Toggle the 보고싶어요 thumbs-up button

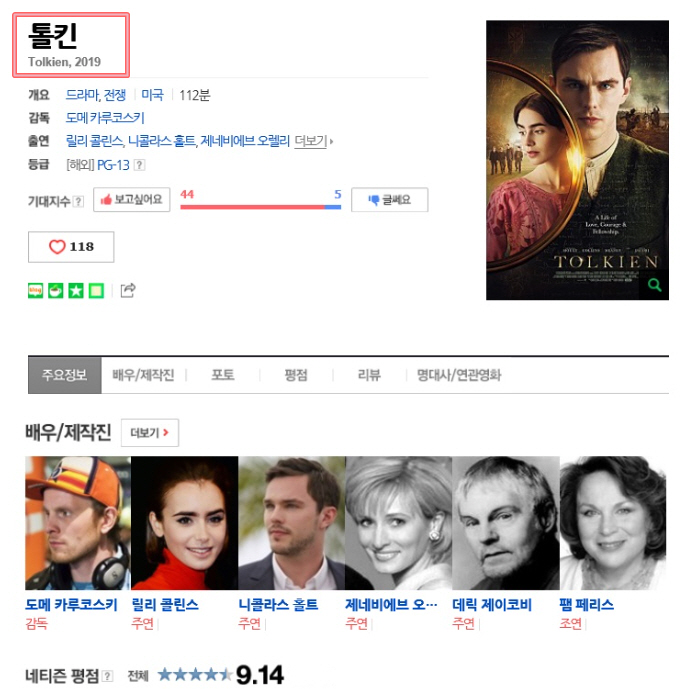(x=132, y=200)
